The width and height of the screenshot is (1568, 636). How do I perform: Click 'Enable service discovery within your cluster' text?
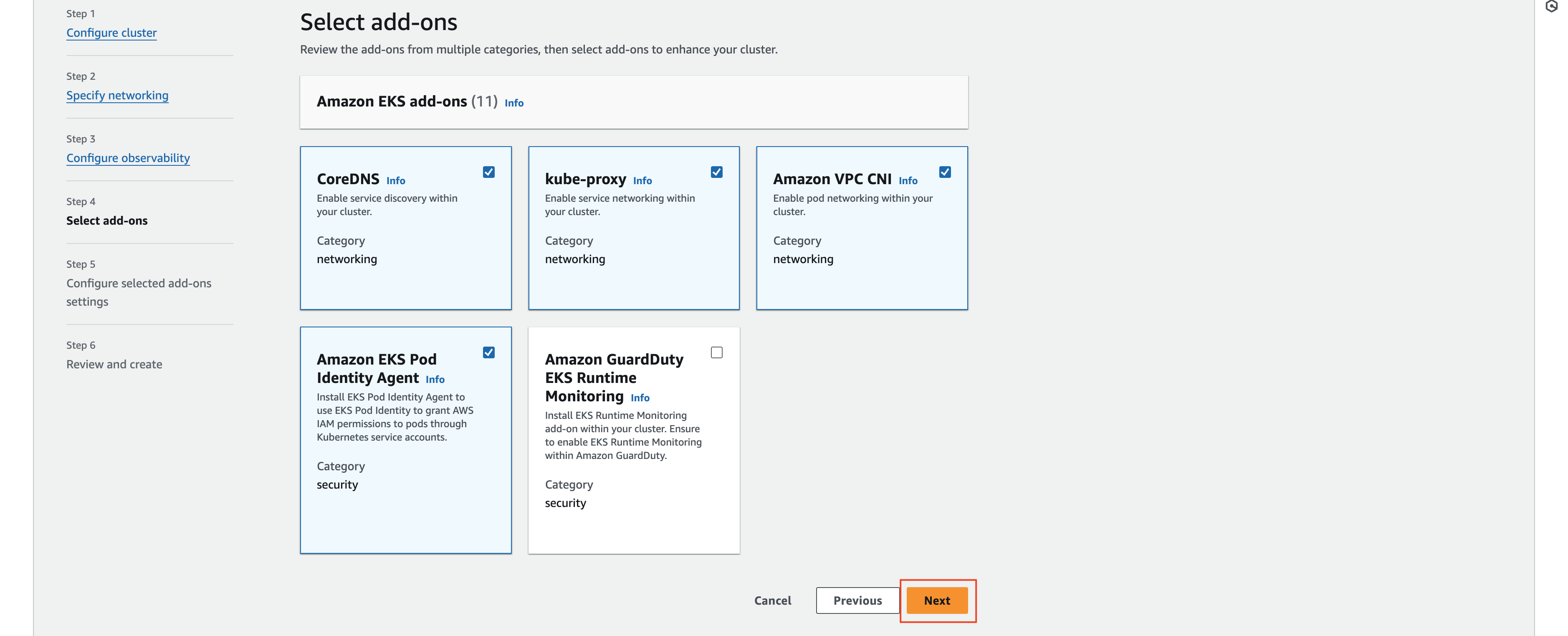point(387,205)
